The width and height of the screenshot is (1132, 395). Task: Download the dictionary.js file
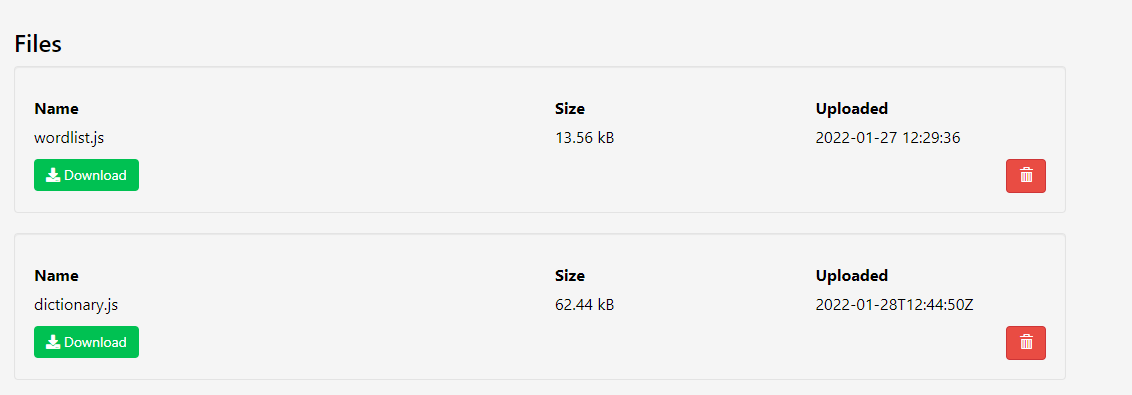(x=86, y=342)
